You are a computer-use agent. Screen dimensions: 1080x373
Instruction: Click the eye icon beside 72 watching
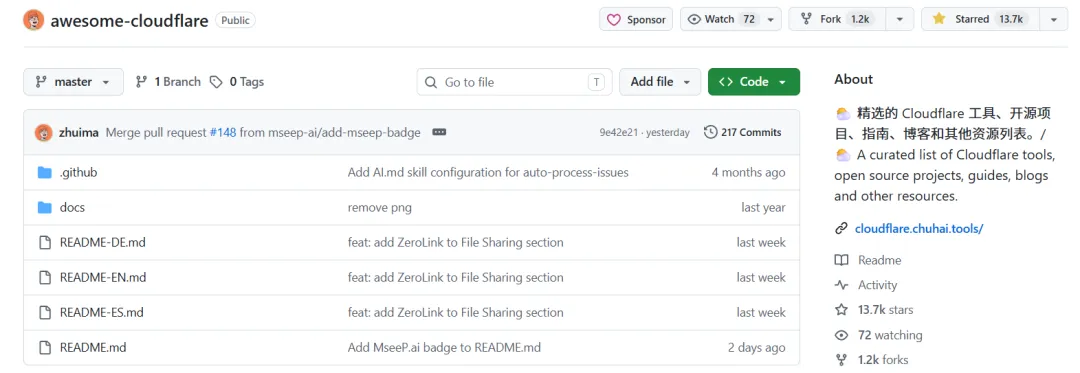841,335
